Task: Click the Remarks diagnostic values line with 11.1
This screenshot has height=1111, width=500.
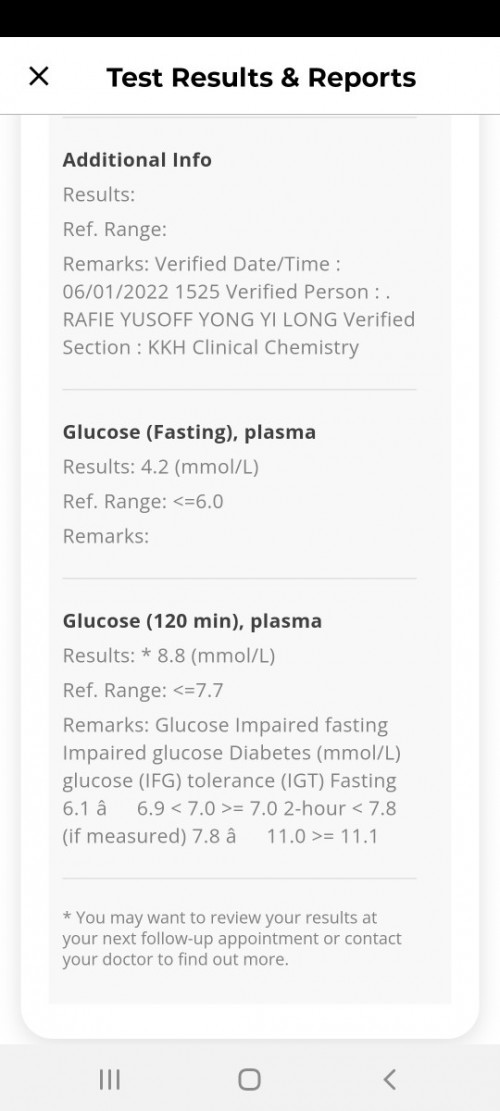Action: pos(220,837)
